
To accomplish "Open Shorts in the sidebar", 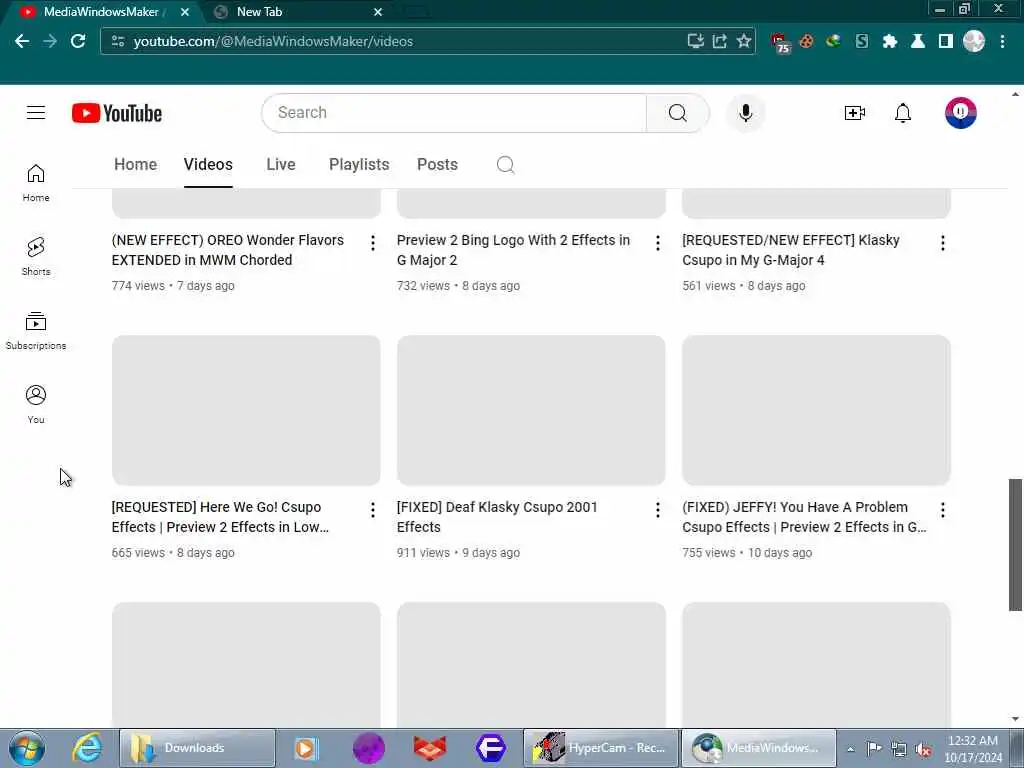I will tap(36, 257).
